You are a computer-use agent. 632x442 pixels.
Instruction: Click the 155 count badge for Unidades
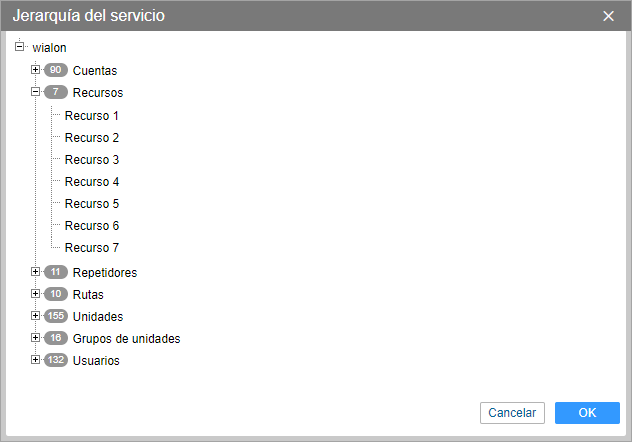coord(56,317)
